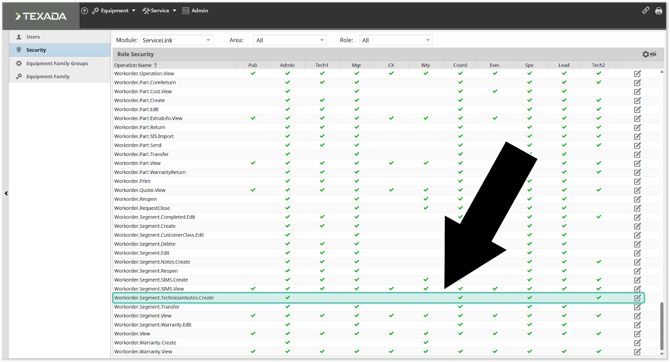Click CX checkmark for Workorder.Quote.View
Viewport: 670px width, 362px height.
point(391,190)
